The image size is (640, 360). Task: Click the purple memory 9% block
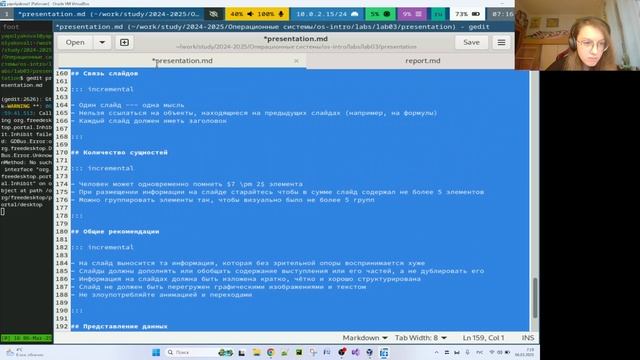[412, 14]
